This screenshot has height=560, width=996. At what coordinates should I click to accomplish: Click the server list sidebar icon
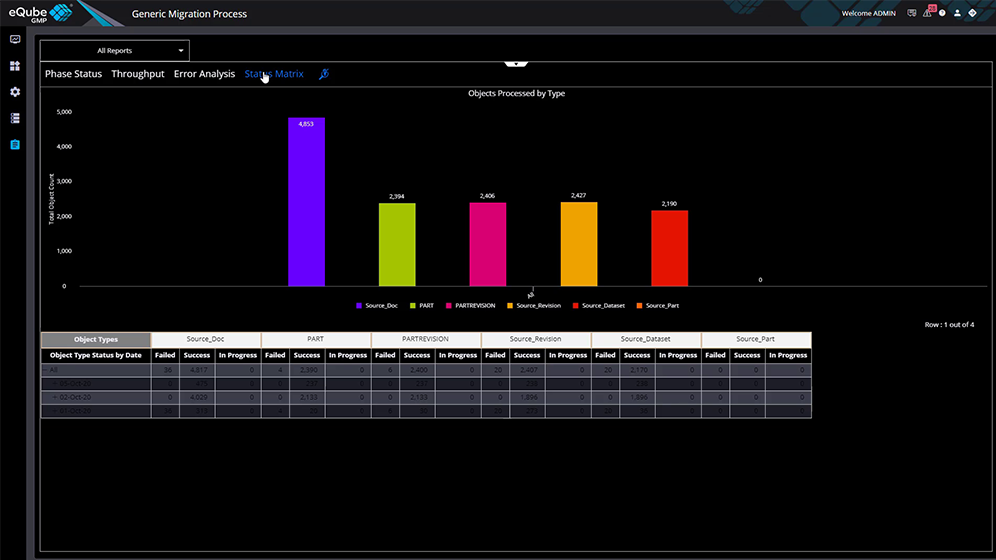15,118
